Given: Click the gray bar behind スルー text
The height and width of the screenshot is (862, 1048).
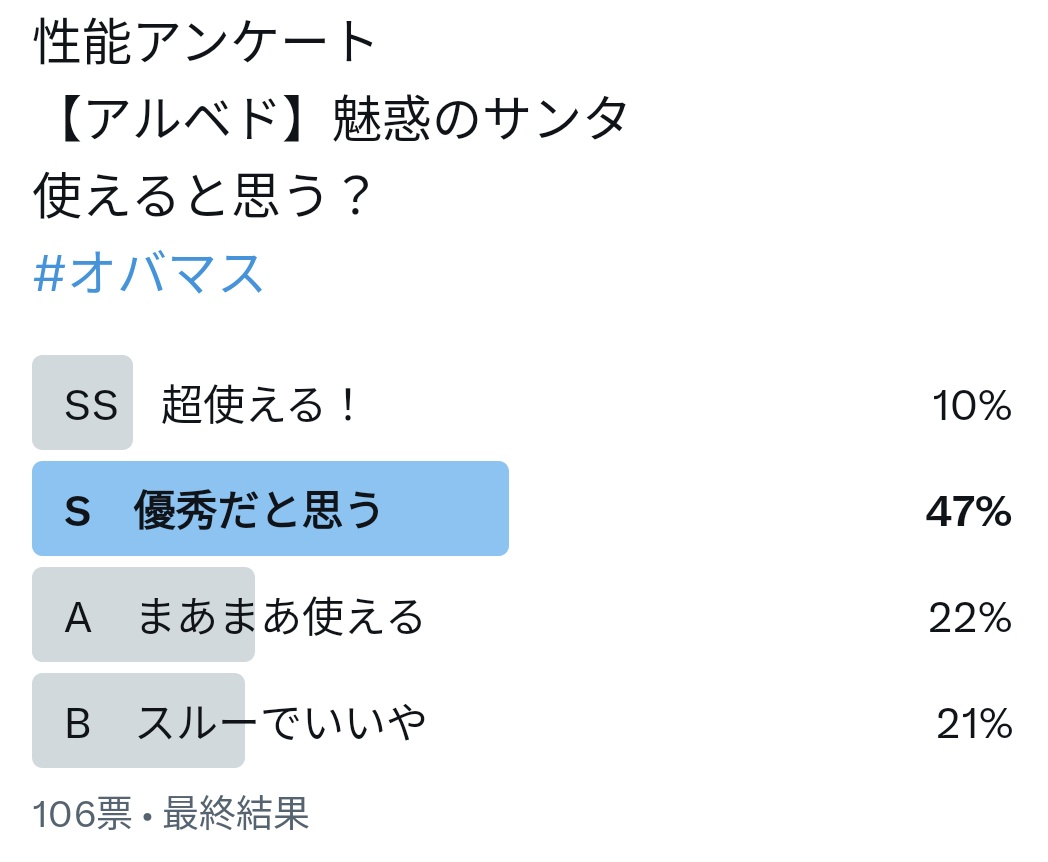Looking at the screenshot, I should pos(138,720).
